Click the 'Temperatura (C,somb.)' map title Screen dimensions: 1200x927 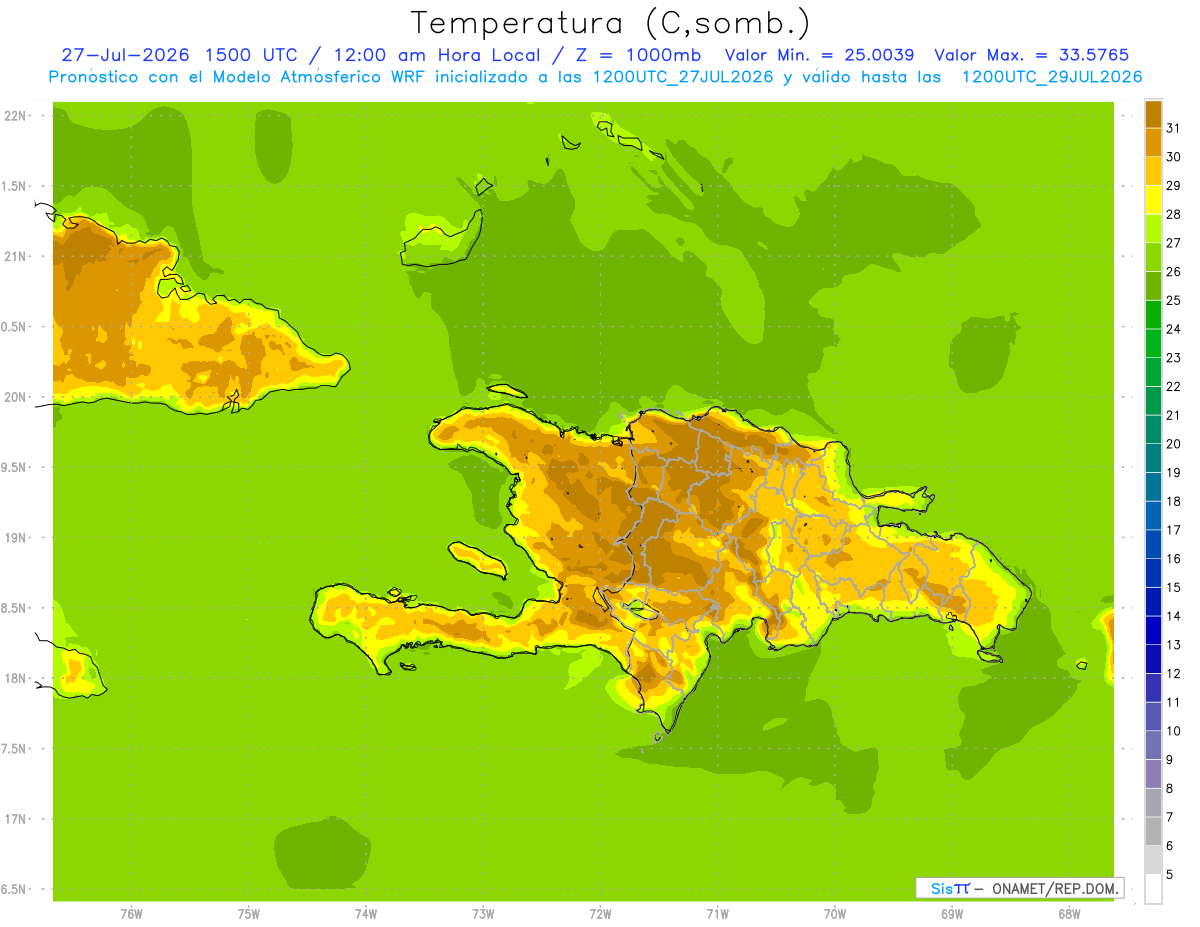[x=610, y=23]
